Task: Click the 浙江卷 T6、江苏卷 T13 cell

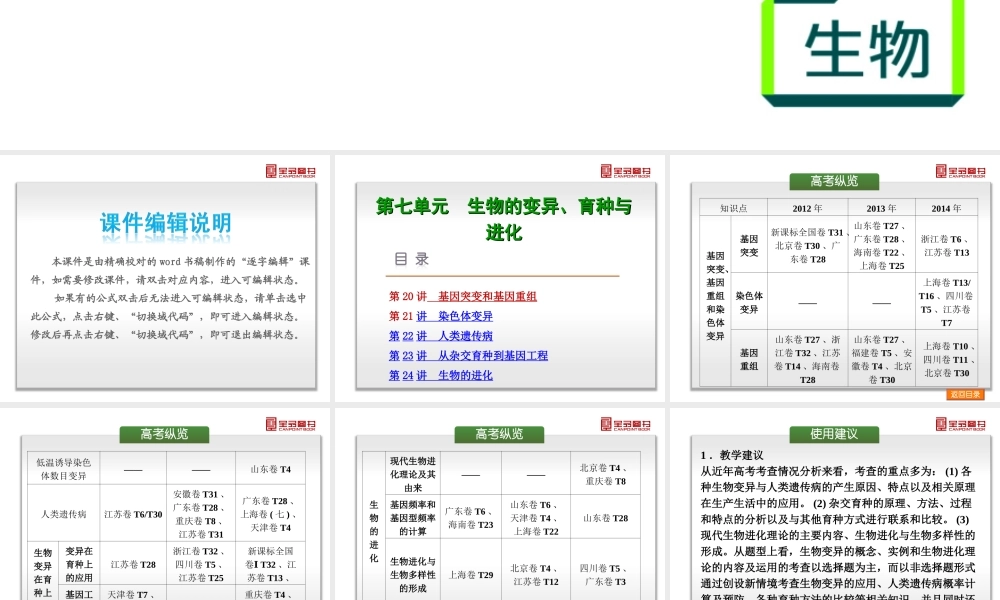Action: (946, 245)
